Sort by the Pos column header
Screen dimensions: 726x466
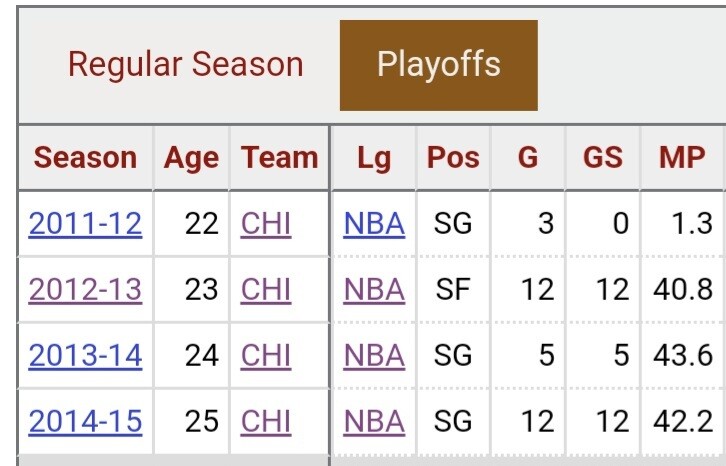tap(453, 158)
